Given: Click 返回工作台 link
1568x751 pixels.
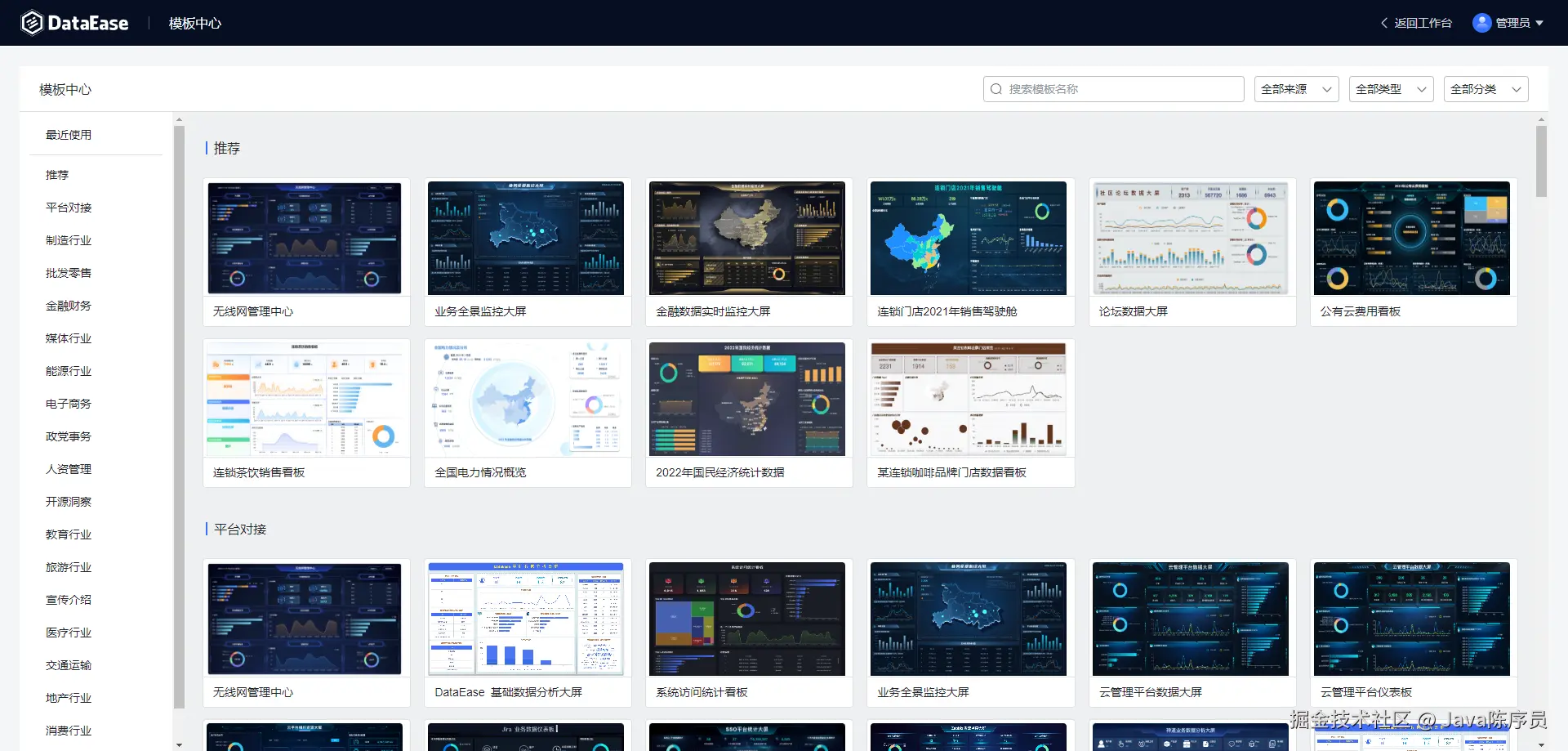Looking at the screenshot, I should click(x=1423, y=23).
